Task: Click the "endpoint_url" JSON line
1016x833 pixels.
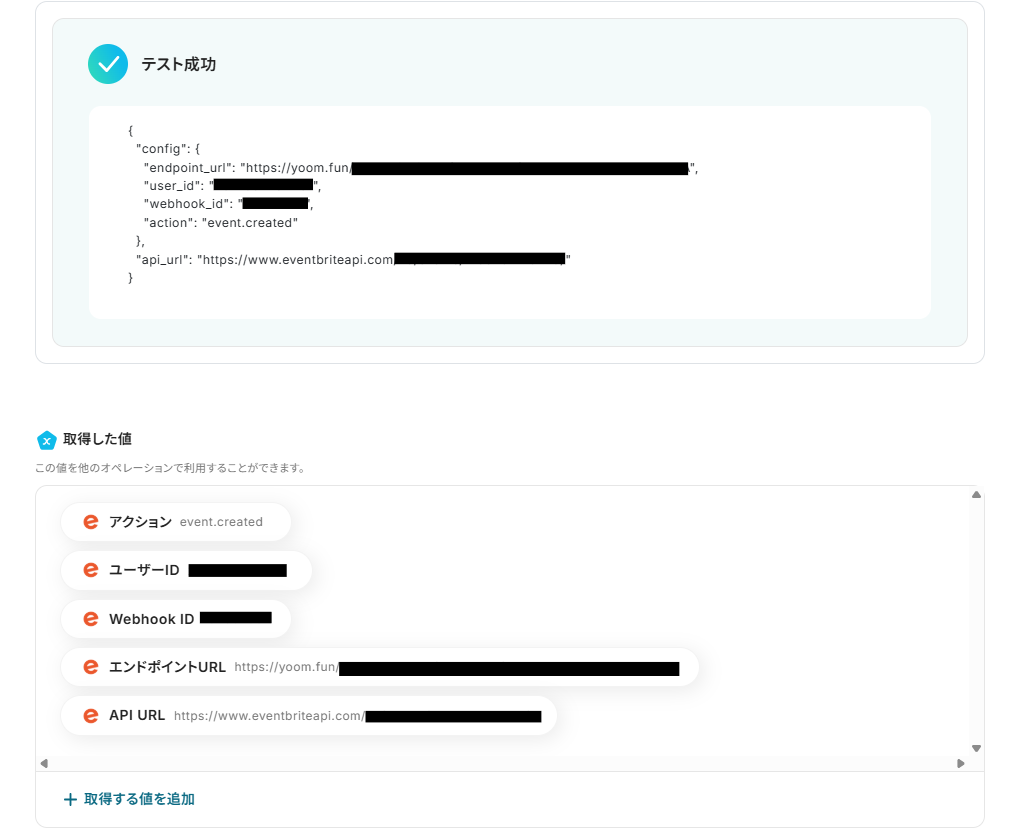Action: (421, 168)
